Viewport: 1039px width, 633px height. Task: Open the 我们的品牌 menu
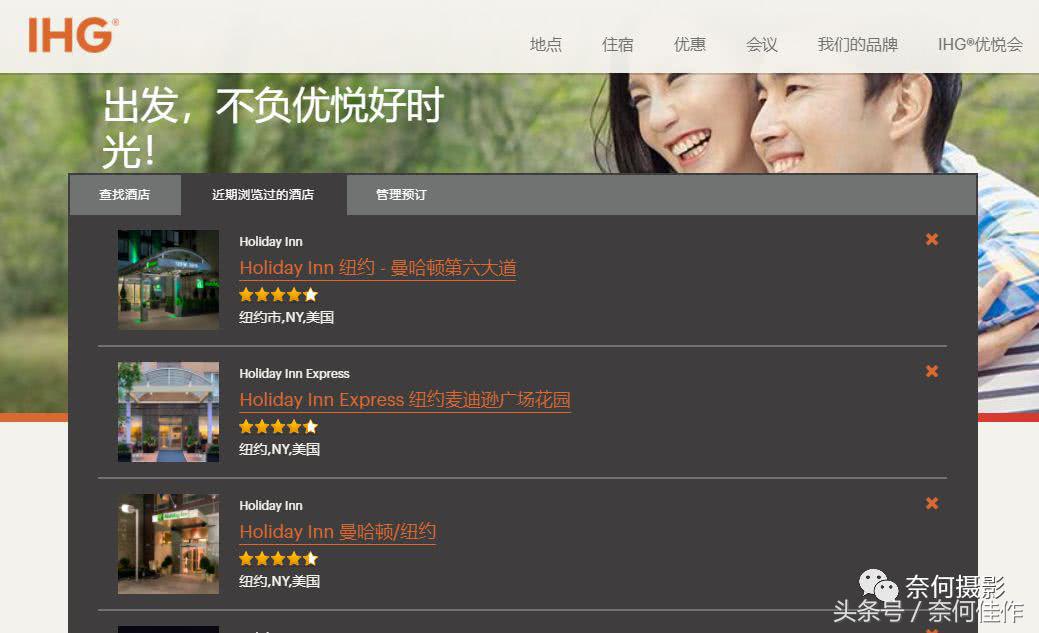tap(857, 44)
